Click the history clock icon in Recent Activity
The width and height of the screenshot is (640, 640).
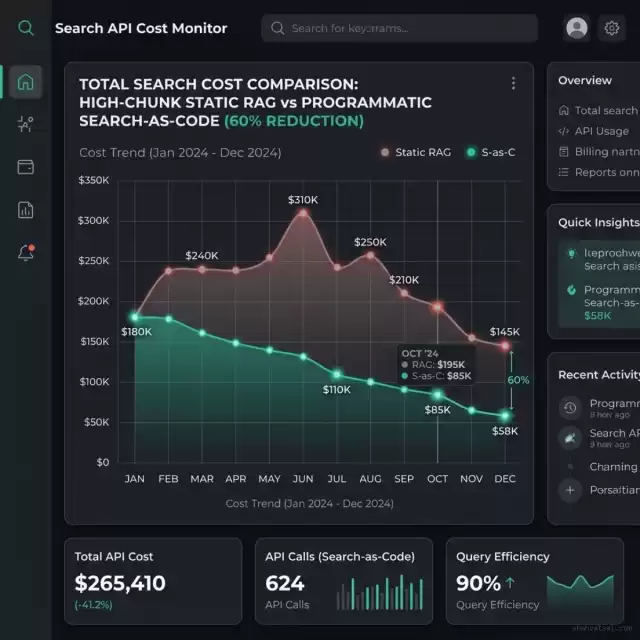click(x=570, y=407)
